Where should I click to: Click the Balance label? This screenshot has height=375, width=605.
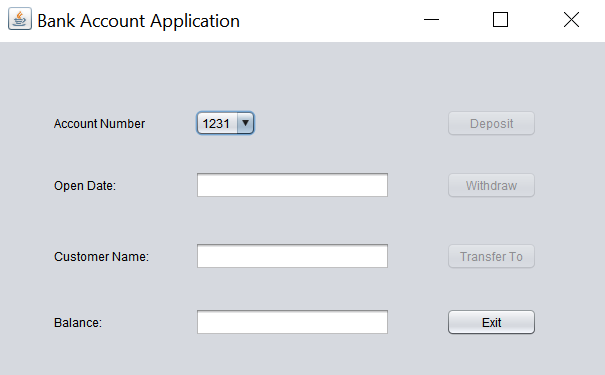pyautogui.click(x=78, y=323)
